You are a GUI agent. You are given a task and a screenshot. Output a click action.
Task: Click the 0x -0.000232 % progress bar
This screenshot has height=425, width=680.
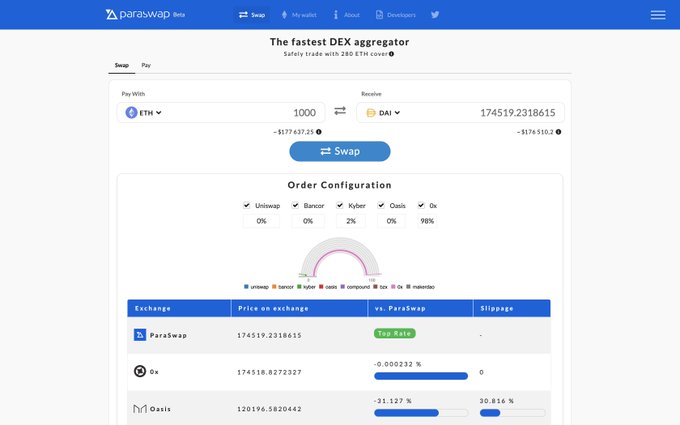[421, 376]
